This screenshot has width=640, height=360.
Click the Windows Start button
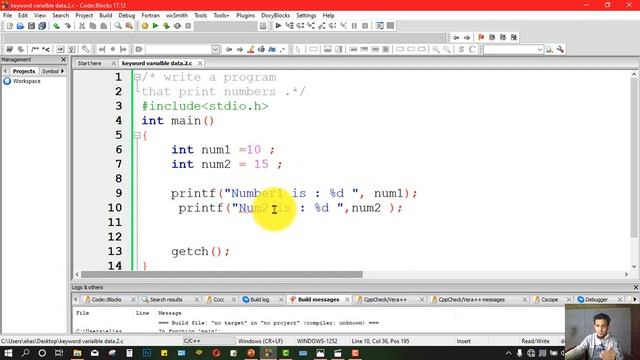click(8, 353)
